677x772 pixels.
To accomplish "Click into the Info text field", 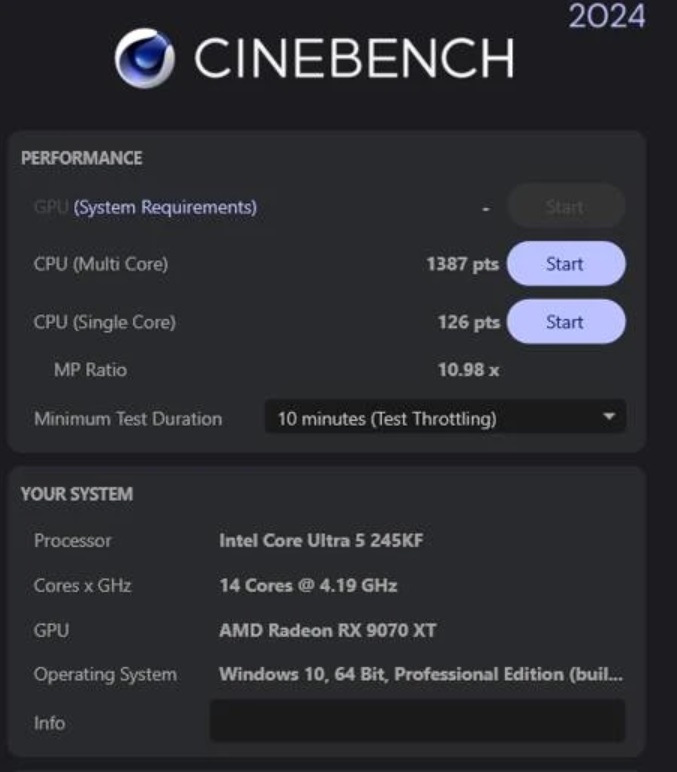I will 417,721.
